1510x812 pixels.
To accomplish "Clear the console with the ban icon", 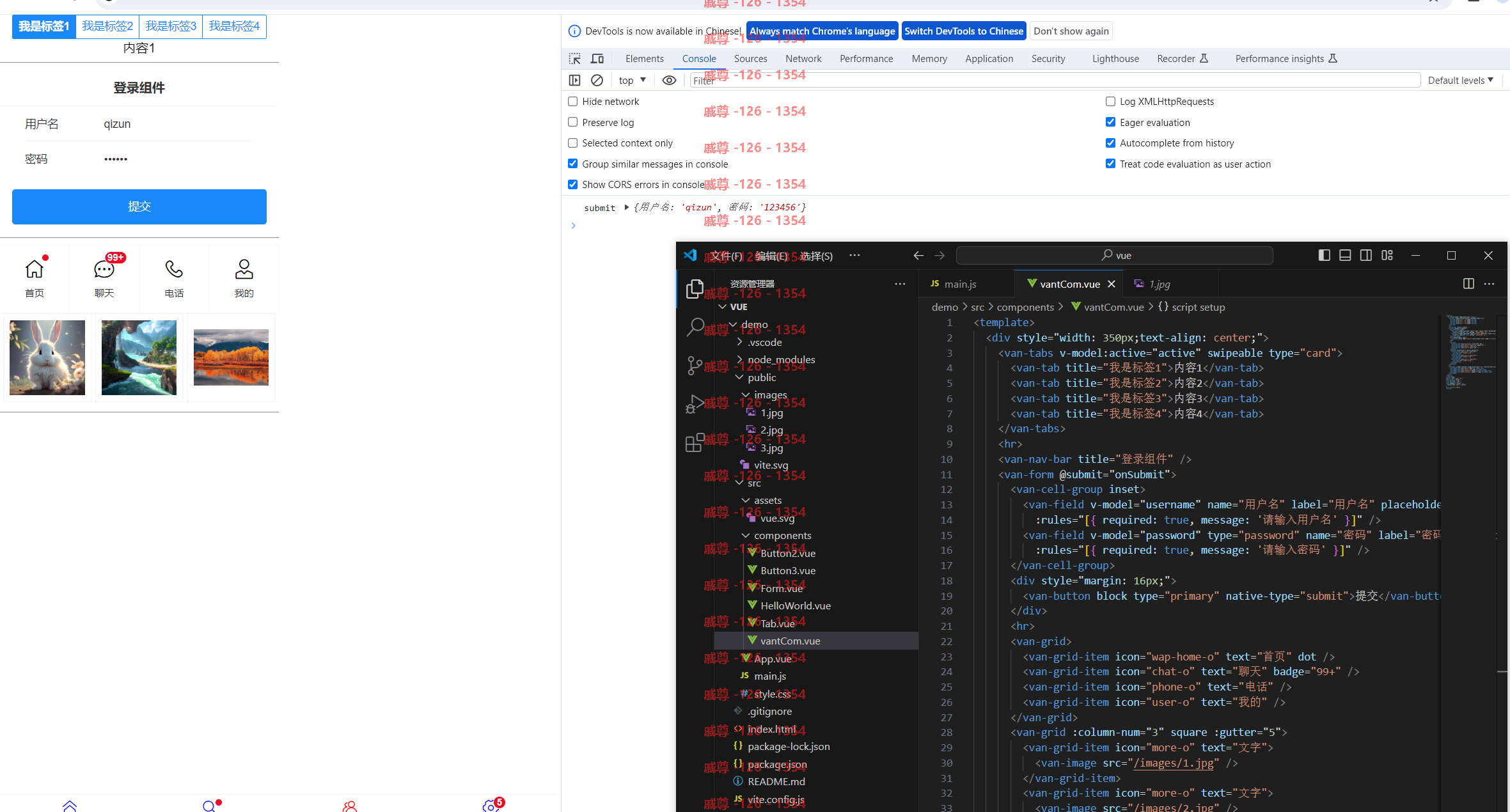I will coord(597,80).
